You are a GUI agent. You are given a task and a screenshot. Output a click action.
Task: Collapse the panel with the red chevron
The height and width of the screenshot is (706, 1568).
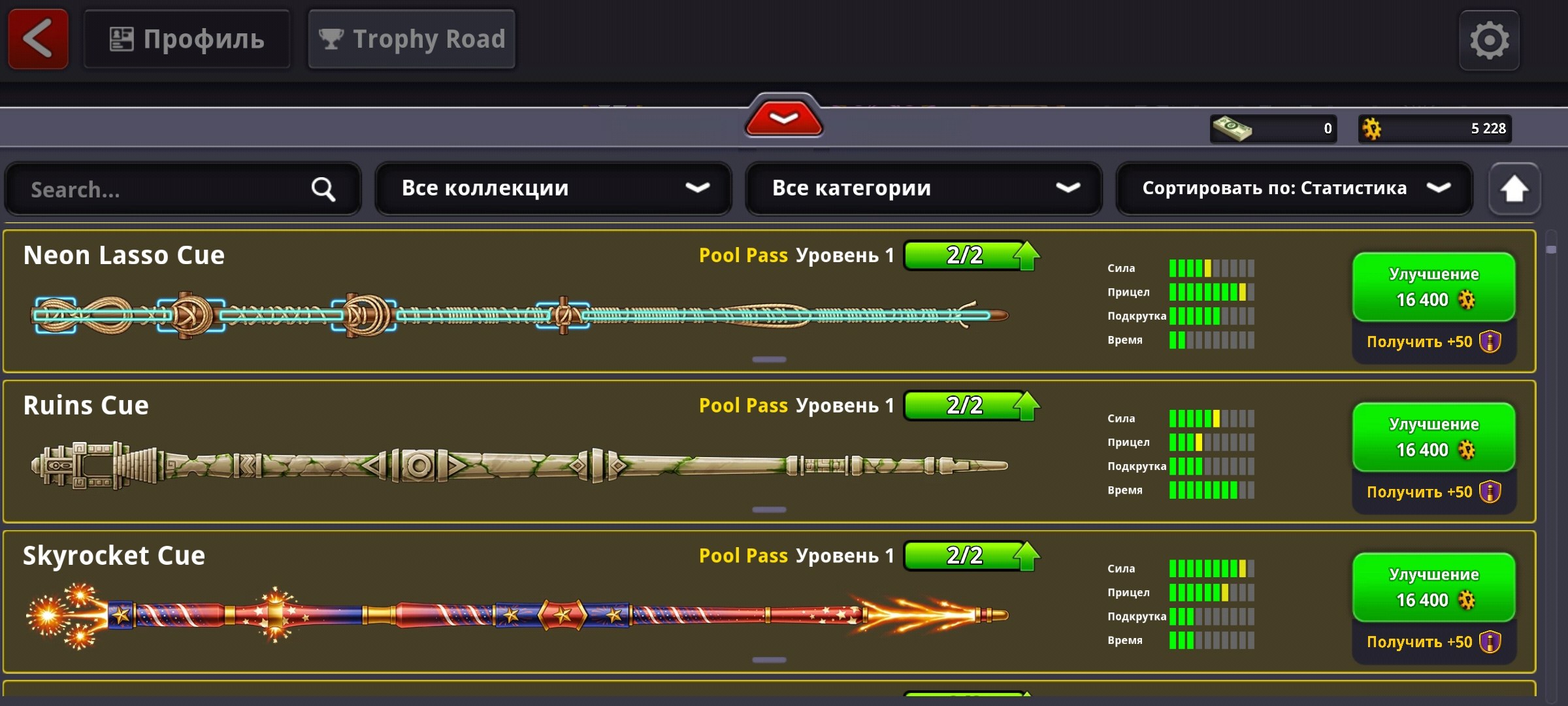[x=783, y=117]
